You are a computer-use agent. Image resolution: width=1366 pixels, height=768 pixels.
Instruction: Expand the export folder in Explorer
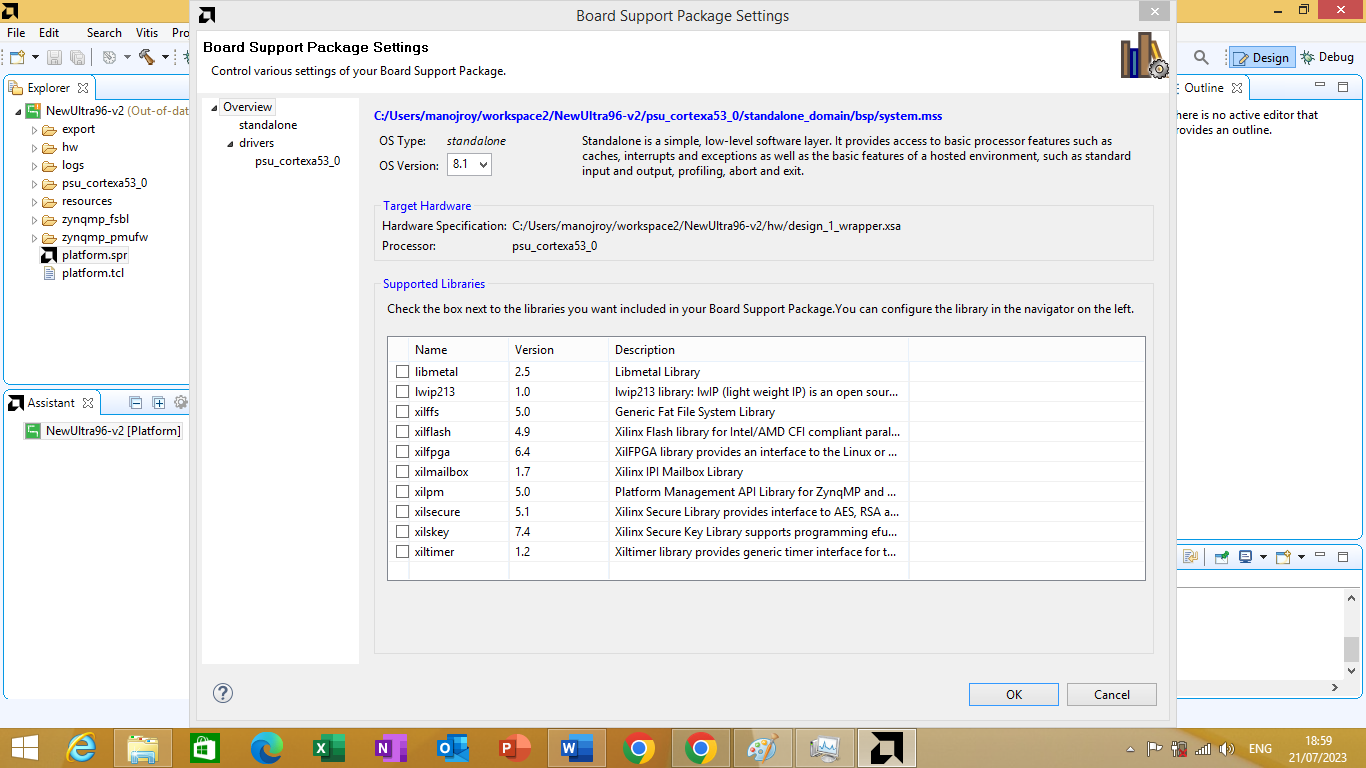pyautogui.click(x=34, y=130)
